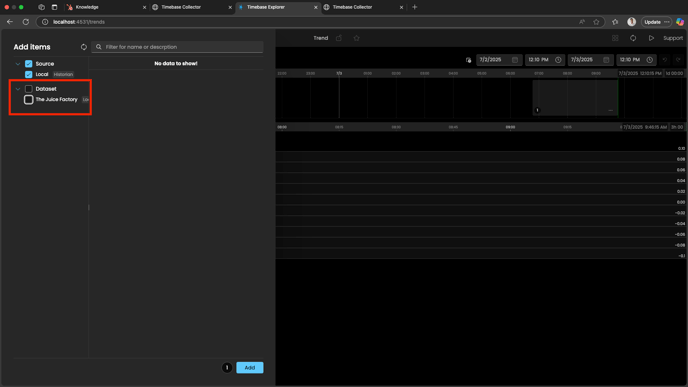Collapse the Source tree group

pyautogui.click(x=18, y=64)
